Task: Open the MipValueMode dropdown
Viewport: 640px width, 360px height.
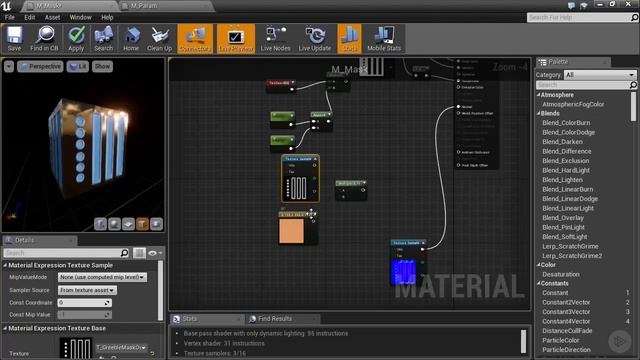Action: point(102,277)
